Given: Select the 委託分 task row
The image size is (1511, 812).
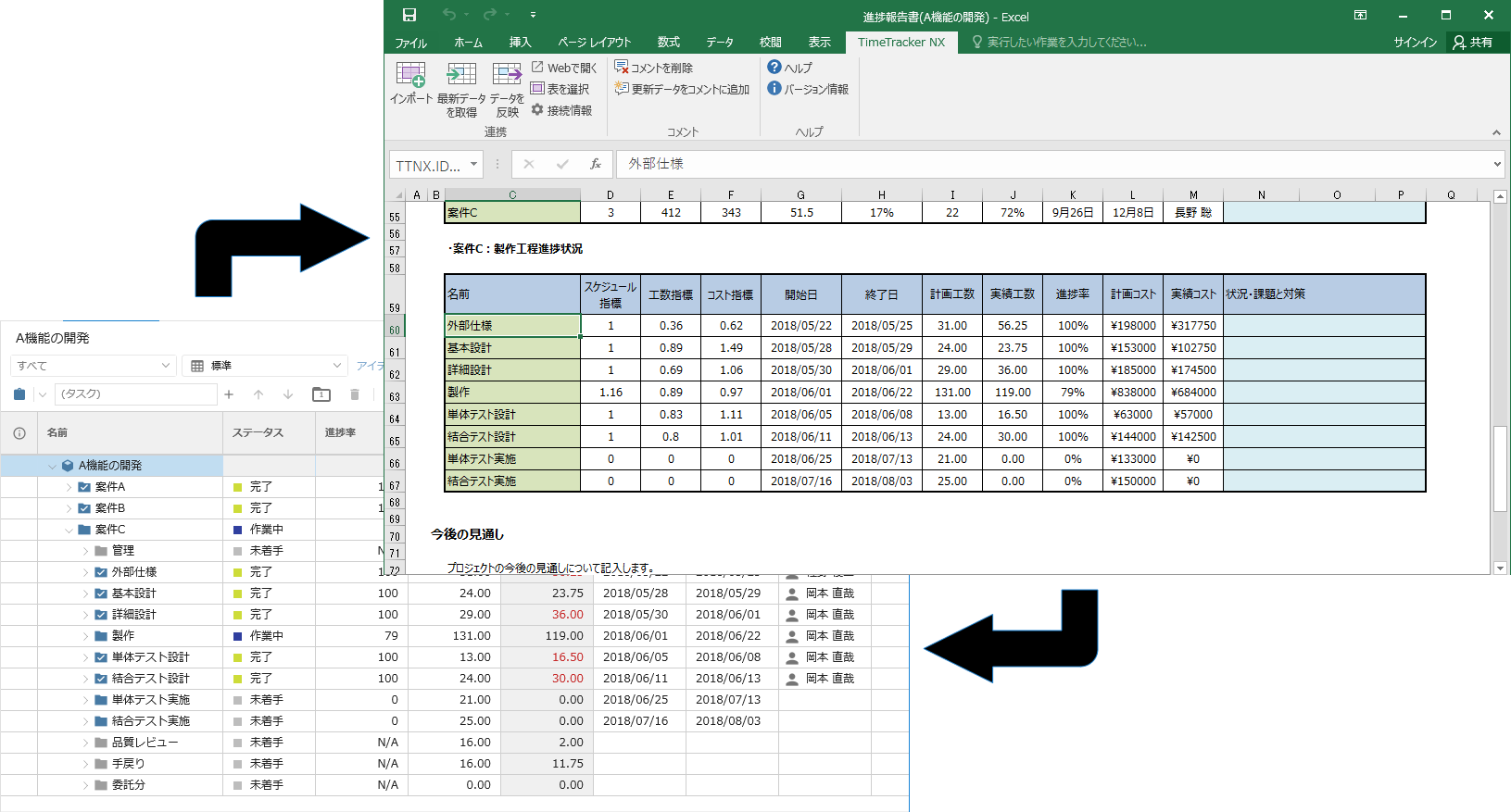Looking at the screenshot, I should [454, 785].
